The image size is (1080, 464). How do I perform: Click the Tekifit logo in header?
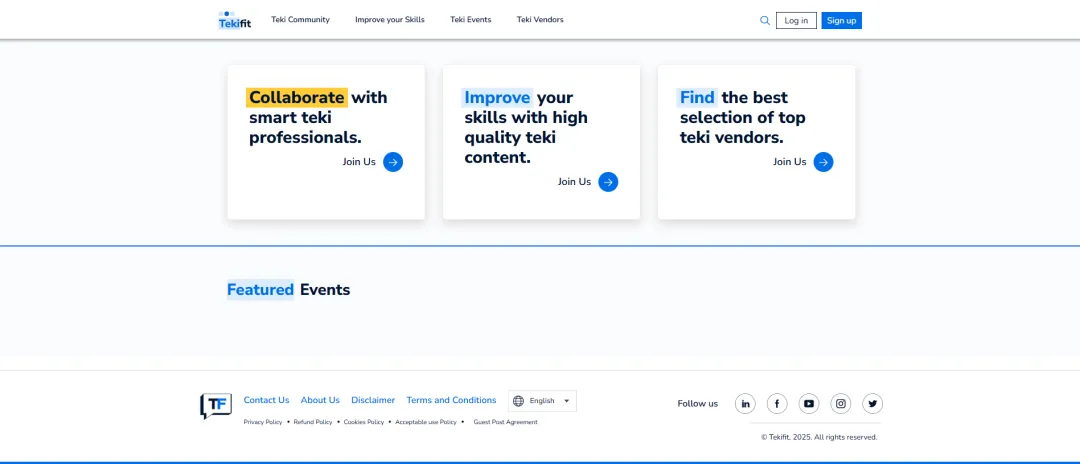tap(235, 20)
